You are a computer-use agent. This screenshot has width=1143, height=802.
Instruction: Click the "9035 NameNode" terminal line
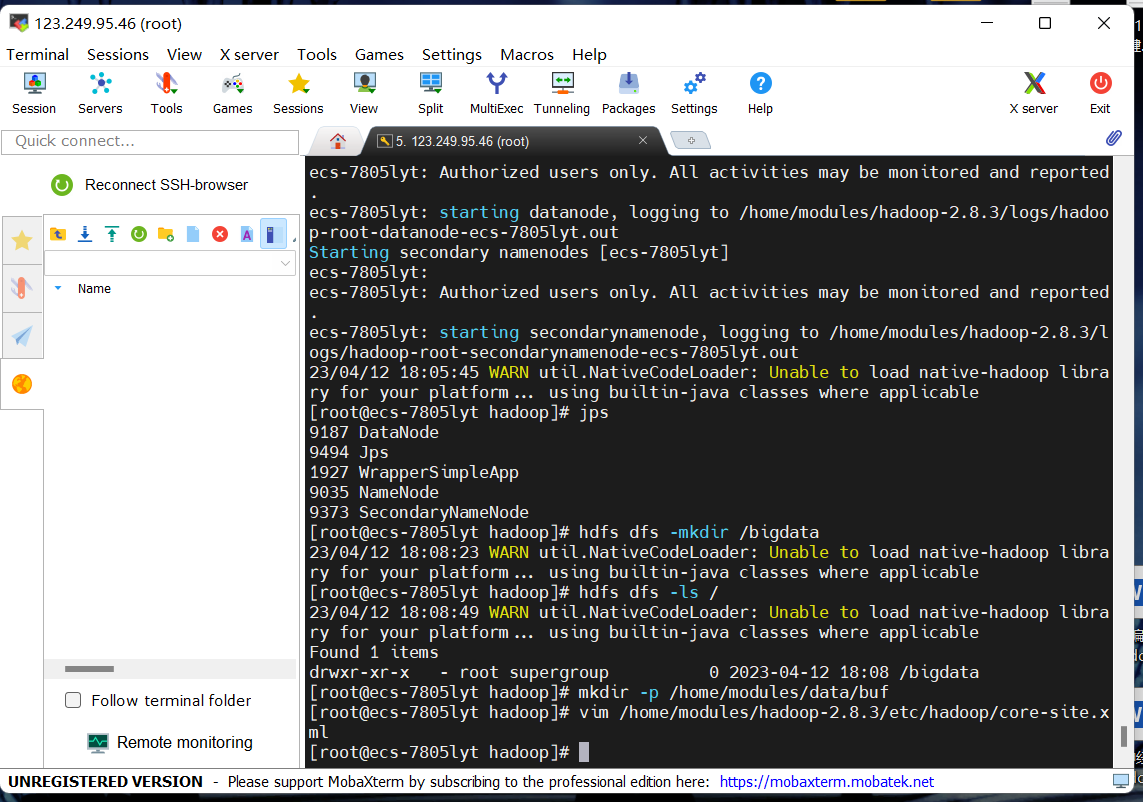(x=374, y=492)
